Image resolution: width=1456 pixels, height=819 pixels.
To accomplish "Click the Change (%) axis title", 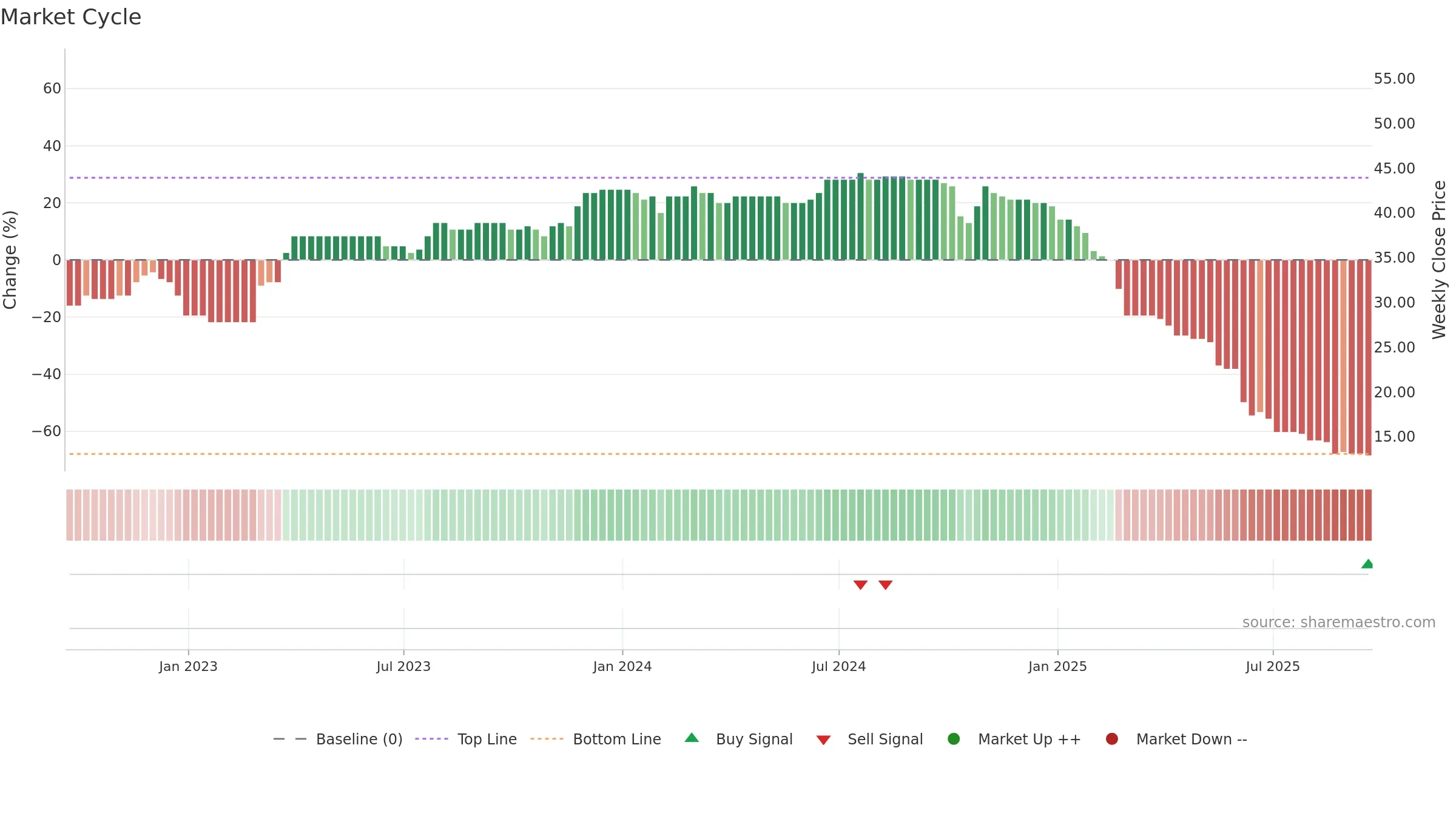I will 10,260.
